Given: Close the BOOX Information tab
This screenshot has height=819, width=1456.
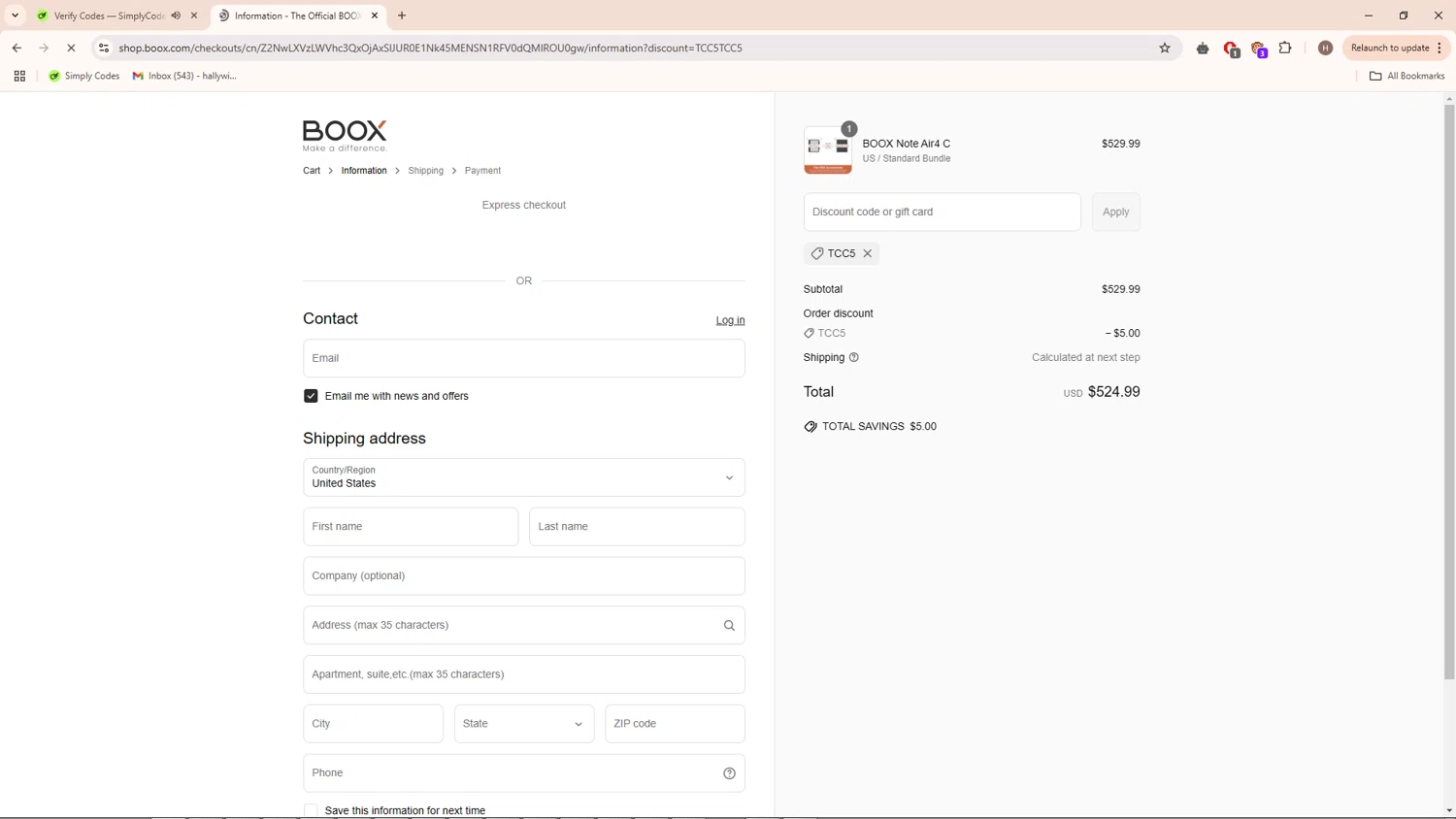Looking at the screenshot, I should (375, 16).
